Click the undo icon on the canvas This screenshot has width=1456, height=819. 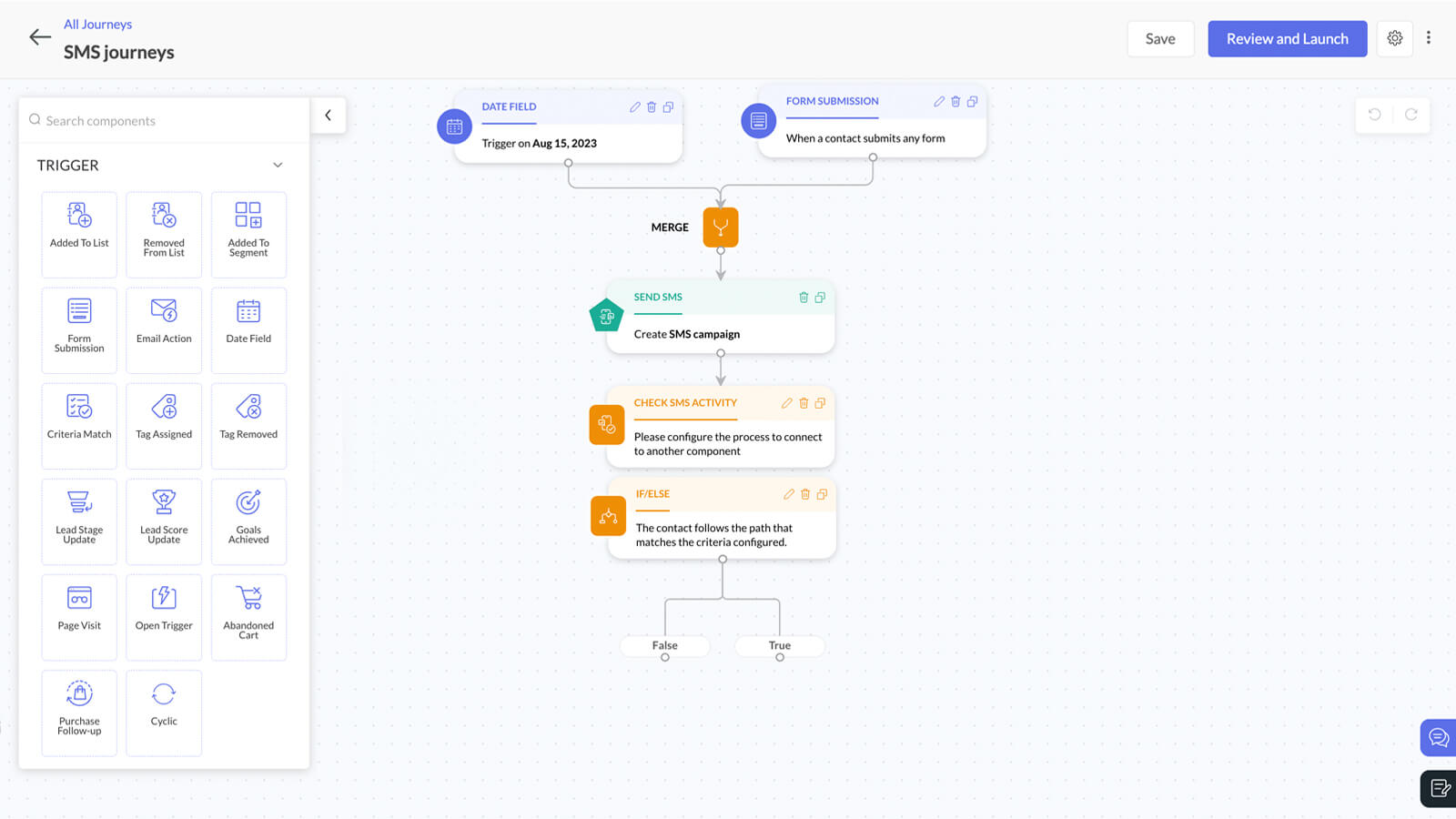(x=1375, y=115)
